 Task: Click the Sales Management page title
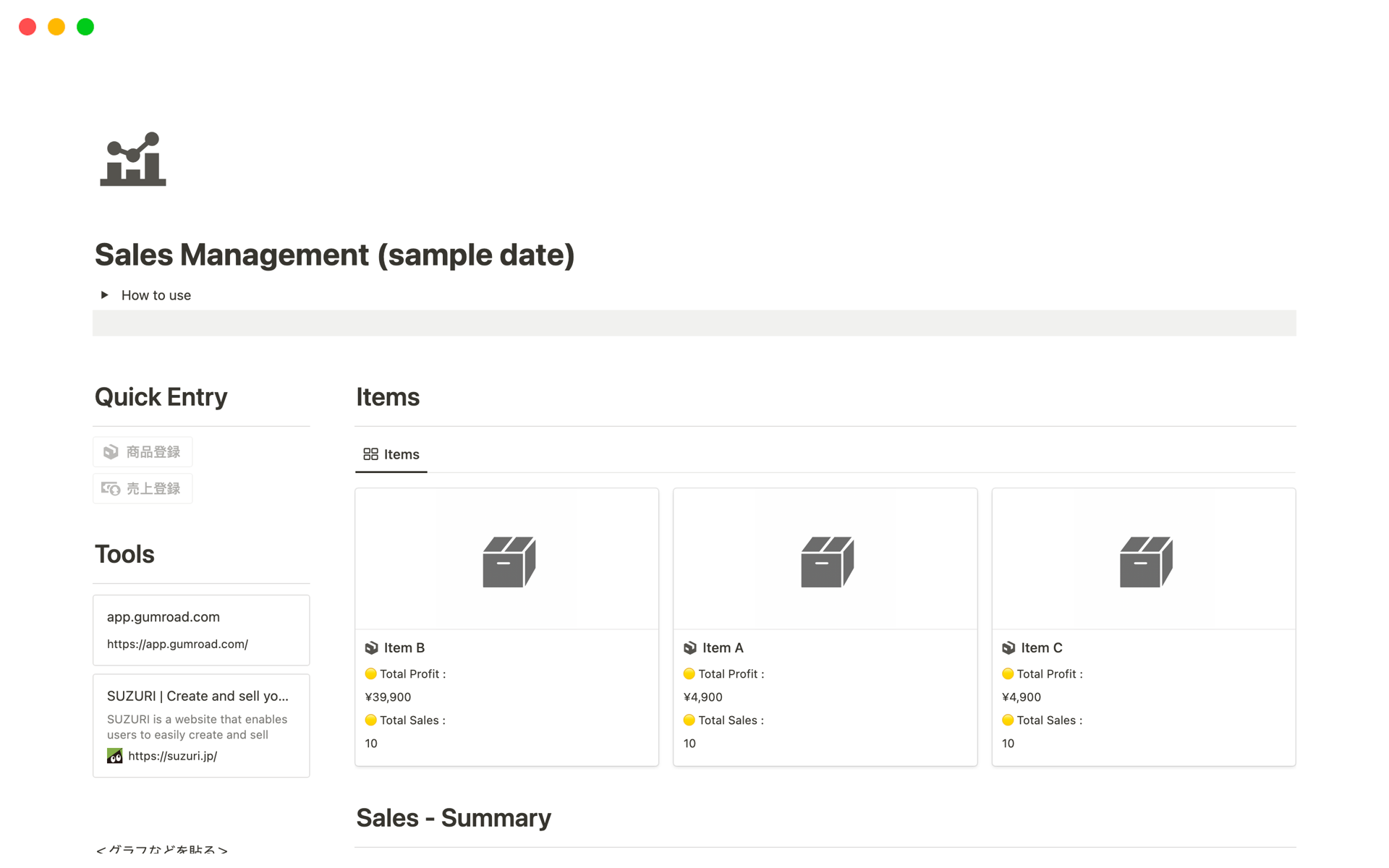point(334,255)
